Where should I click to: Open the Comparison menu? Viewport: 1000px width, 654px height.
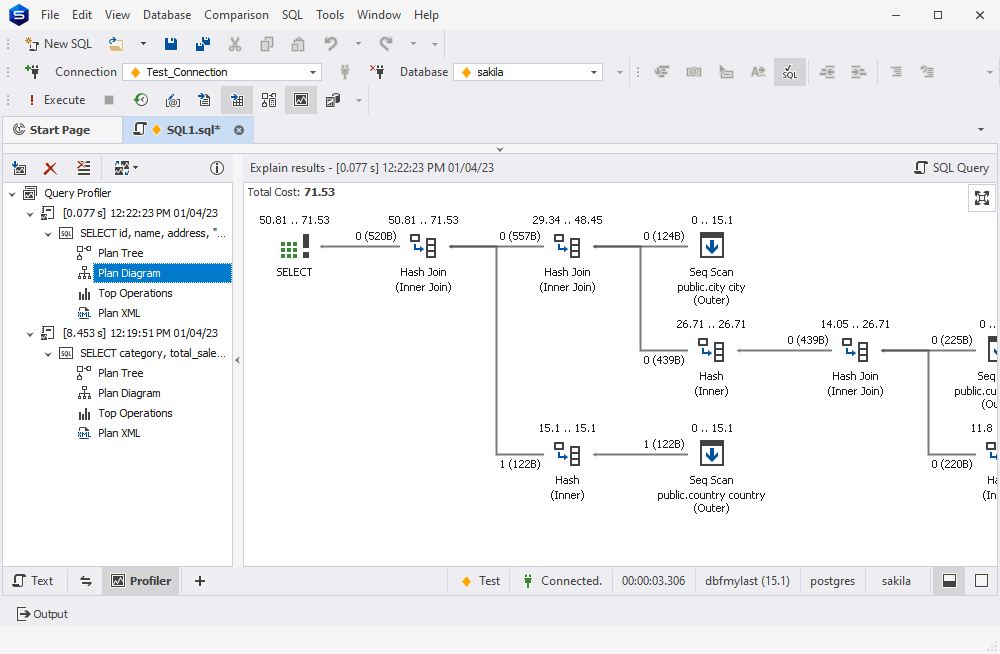(236, 15)
